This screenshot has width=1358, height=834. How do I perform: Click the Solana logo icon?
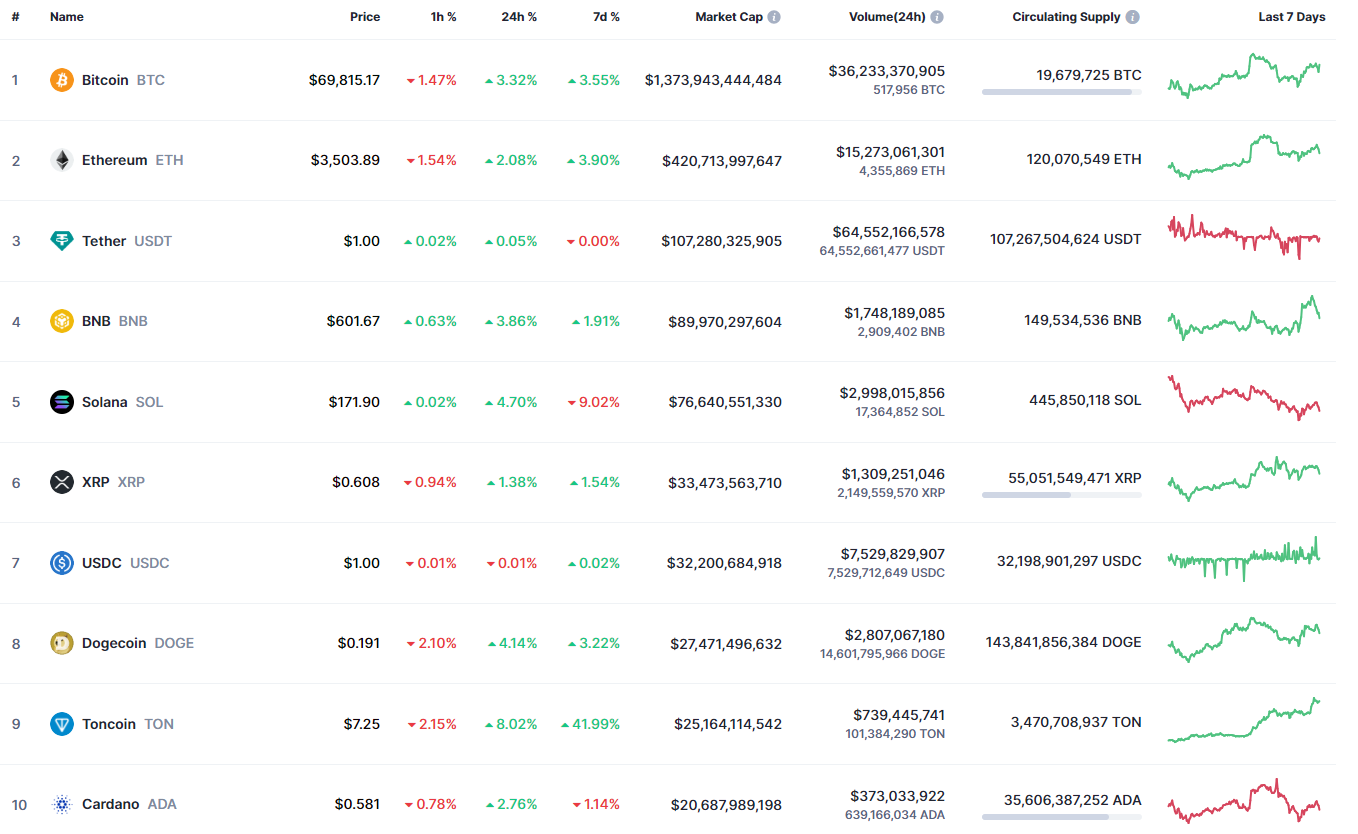[62, 402]
